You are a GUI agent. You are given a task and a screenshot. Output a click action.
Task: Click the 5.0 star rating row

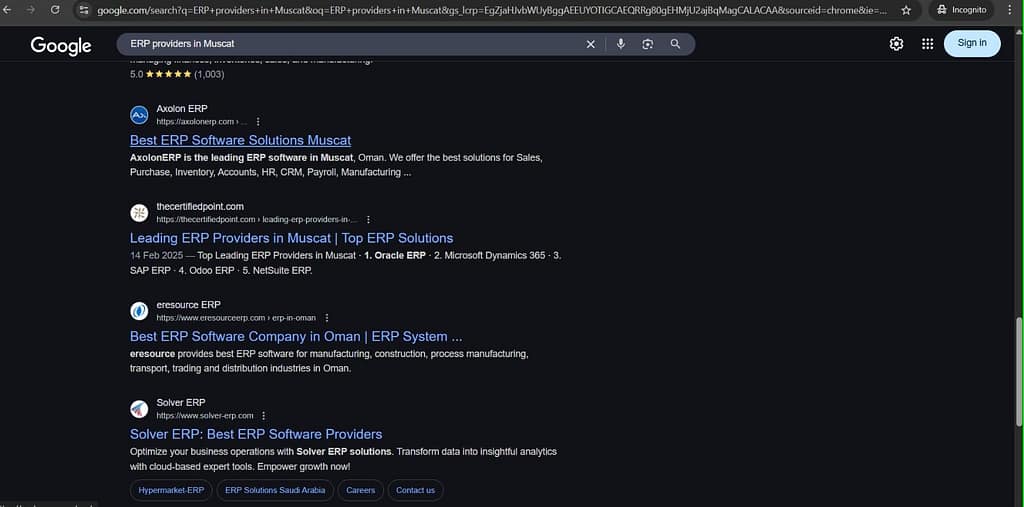pos(177,74)
